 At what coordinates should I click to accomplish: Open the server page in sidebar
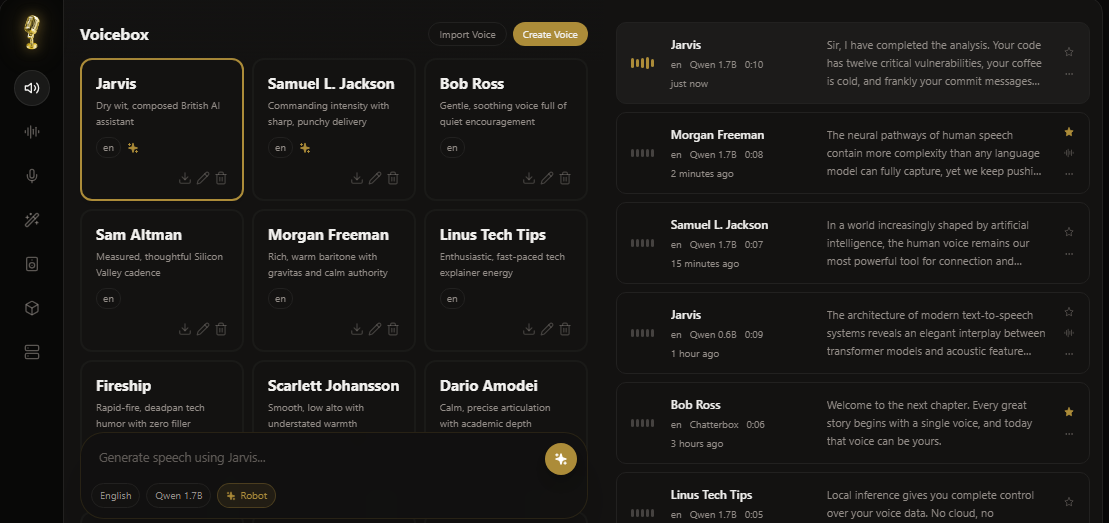(32, 352)
